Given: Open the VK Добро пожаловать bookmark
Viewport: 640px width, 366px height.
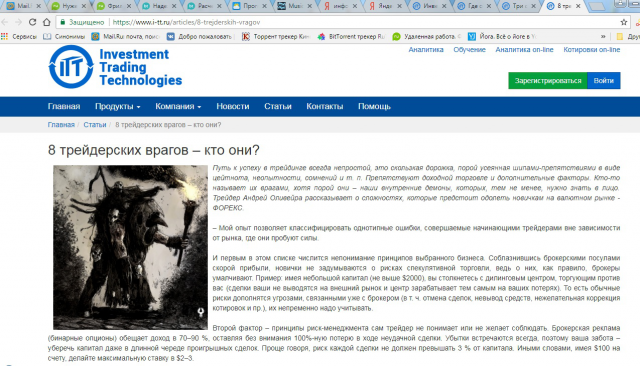Looking at the screenshot, I should (x=199, y=36).
